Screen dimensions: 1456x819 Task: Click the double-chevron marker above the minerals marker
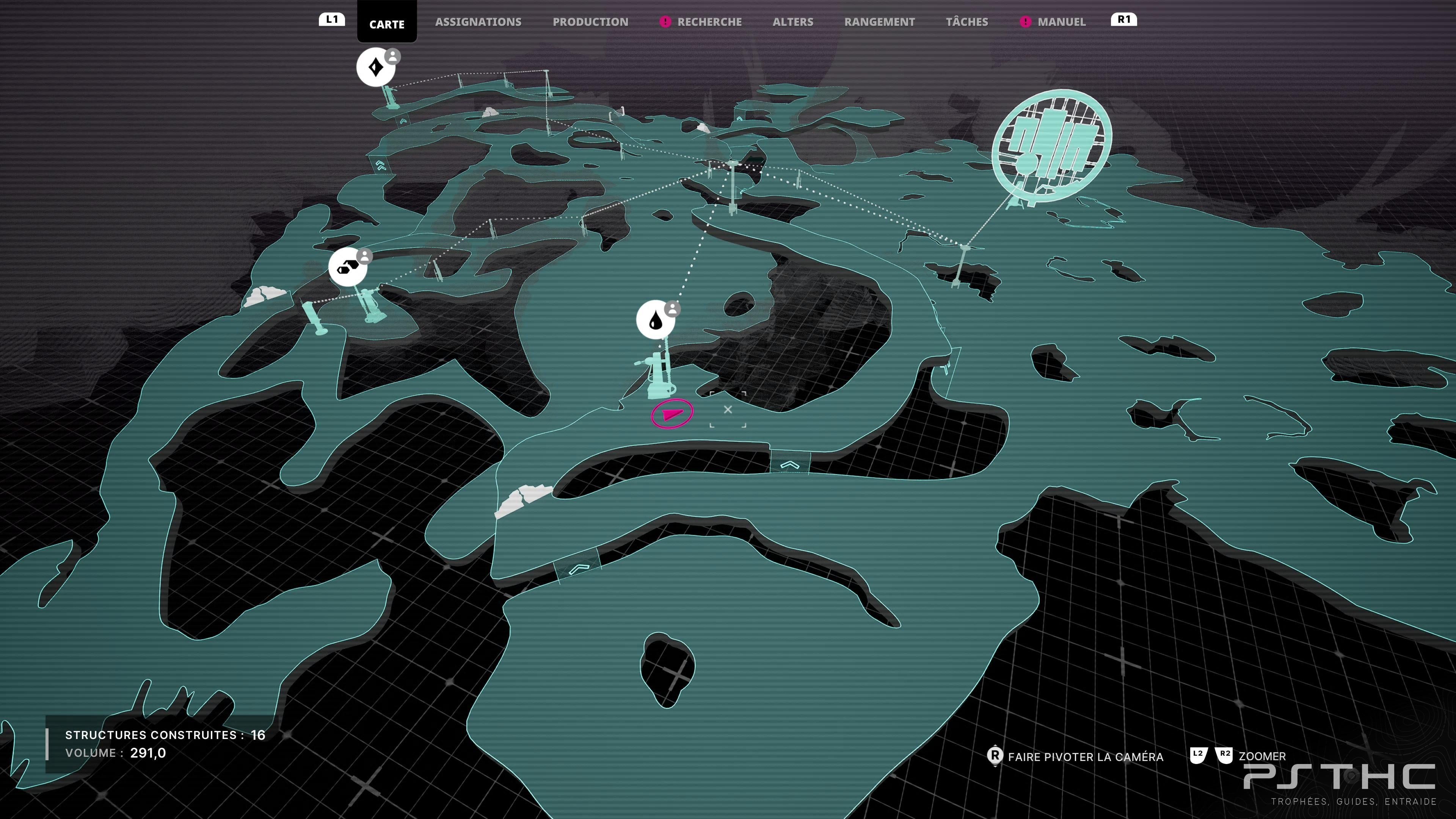click(380, 165)
